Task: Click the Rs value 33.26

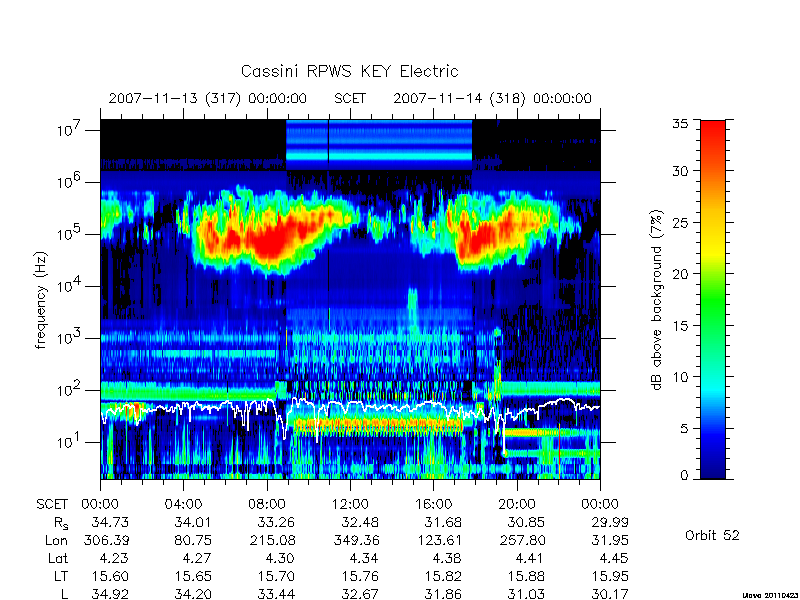Action: tap(276, 522)
